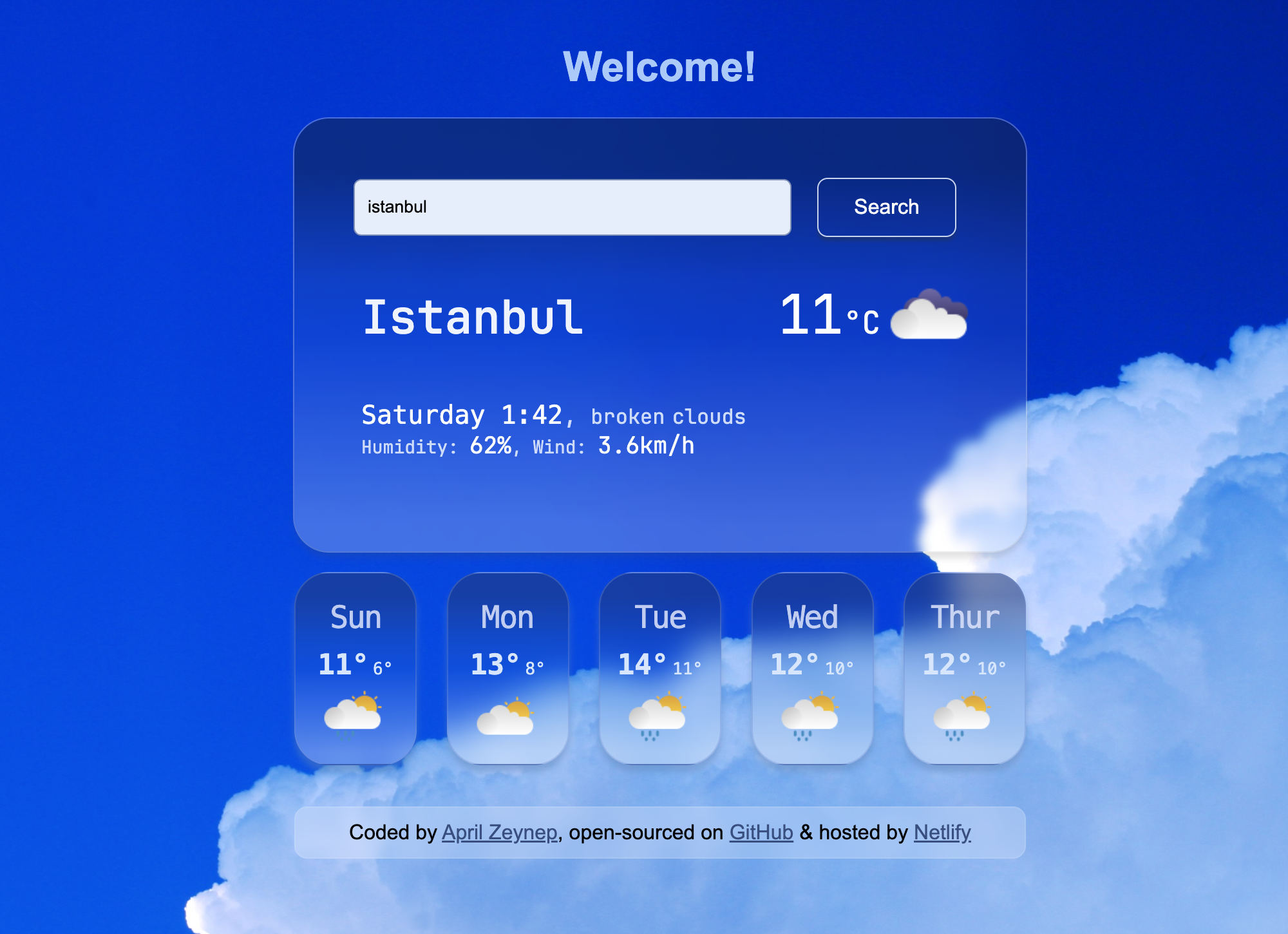The height and width of the screenshot is (934, 1288).
Task: Click the Tuesday rain shower icon
Action: point(660,715)
